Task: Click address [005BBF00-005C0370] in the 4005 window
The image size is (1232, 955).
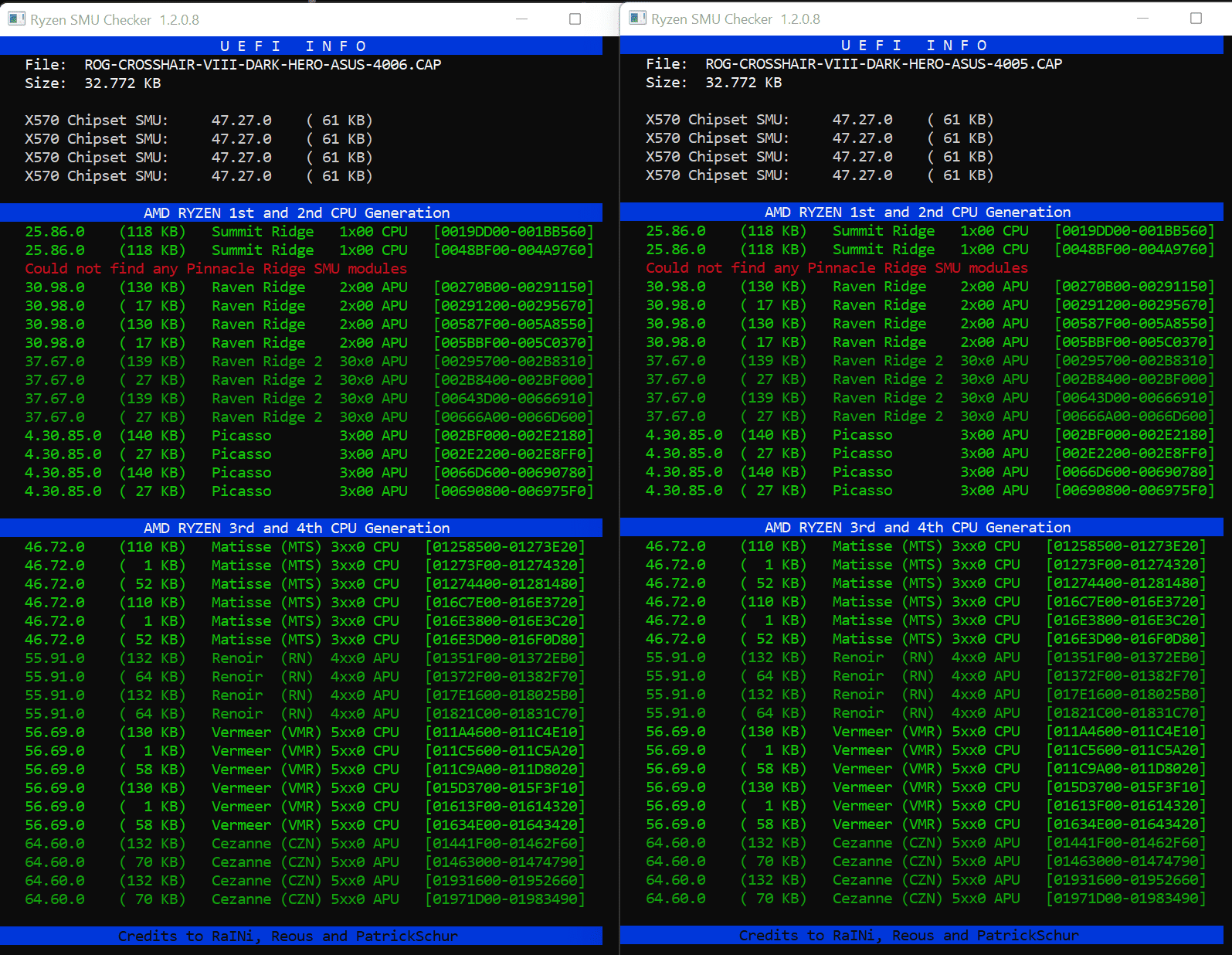Action: pyautogui.click(x=1135, y=342)
